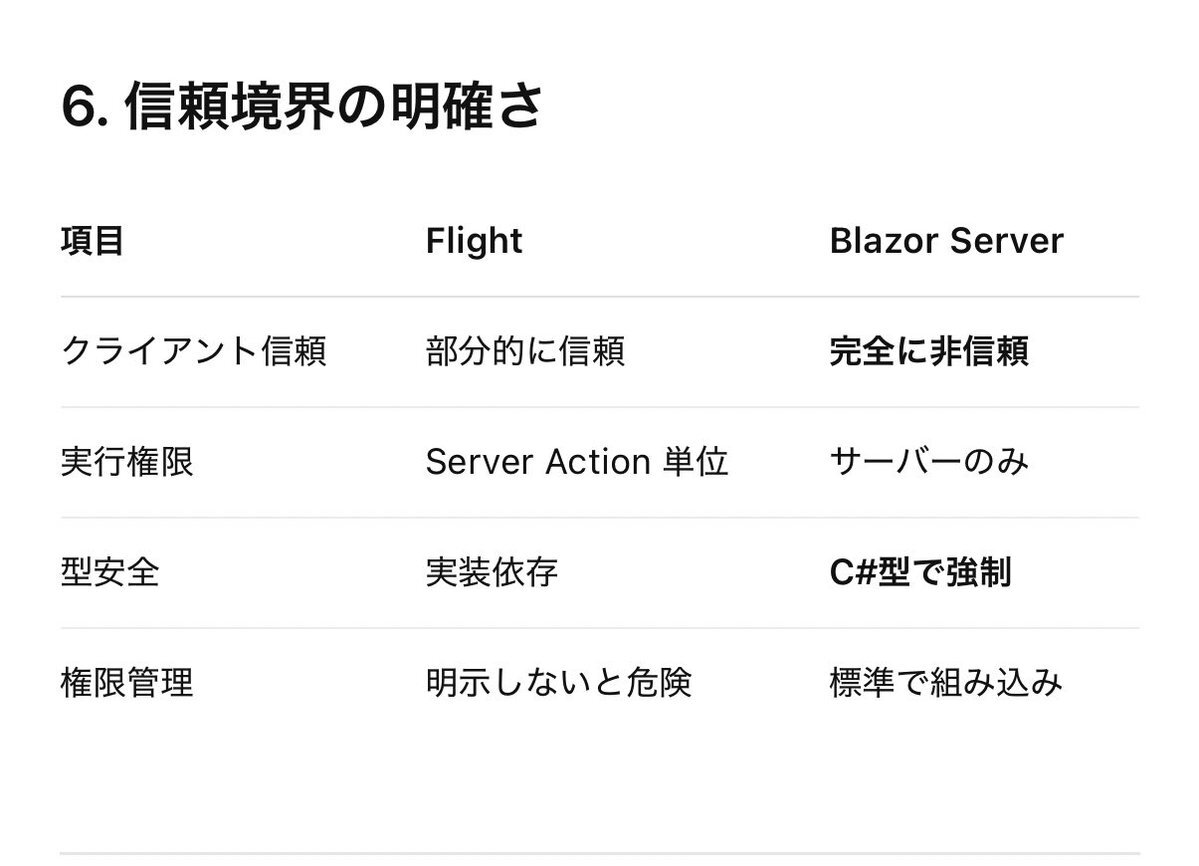Click the 実装依存 cell
The image size is (1199, 866).
coord(492,572)
